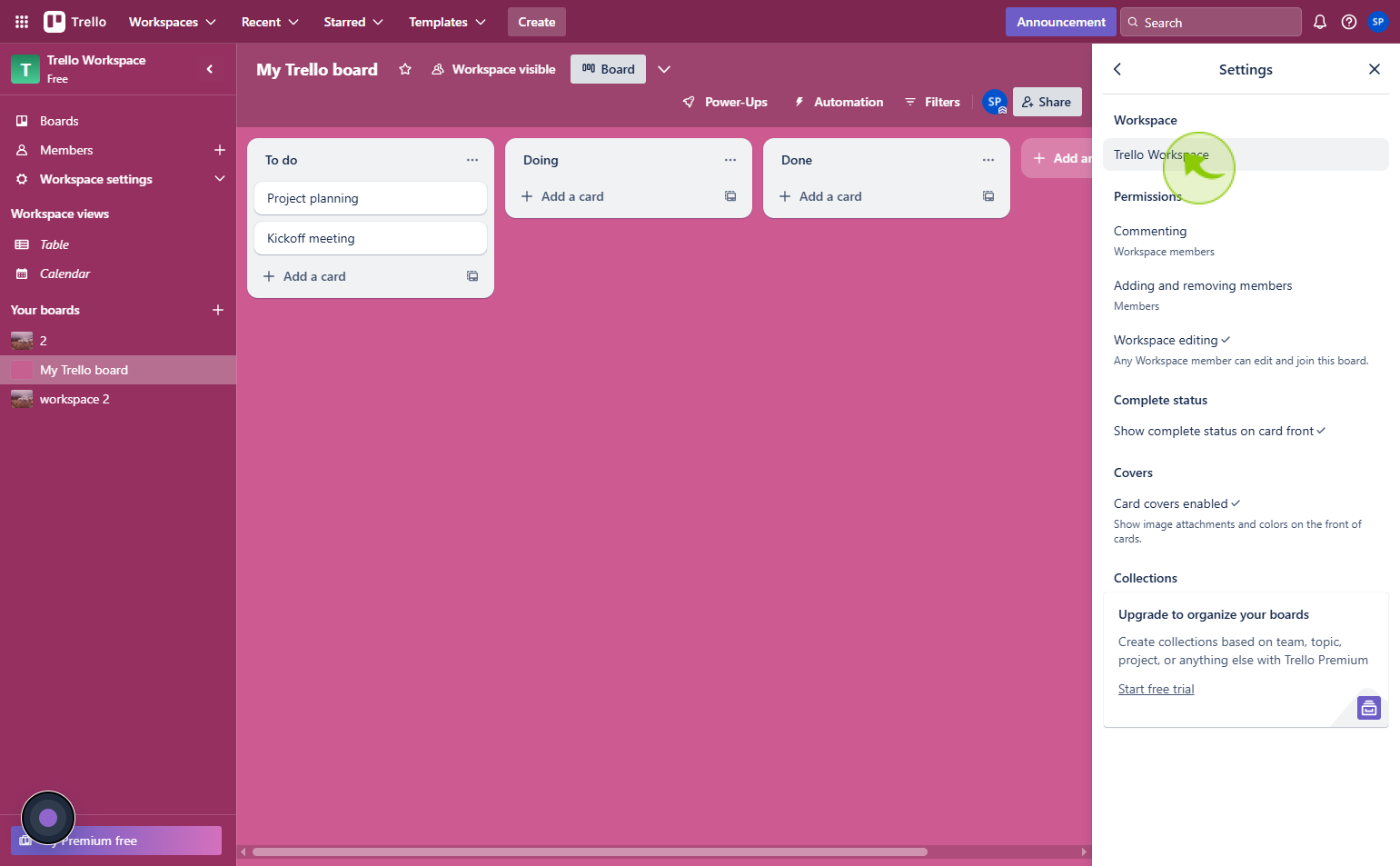Click the Start free trial link
The height and width of the screenshot is (866, 1400).
[1156, 689]
